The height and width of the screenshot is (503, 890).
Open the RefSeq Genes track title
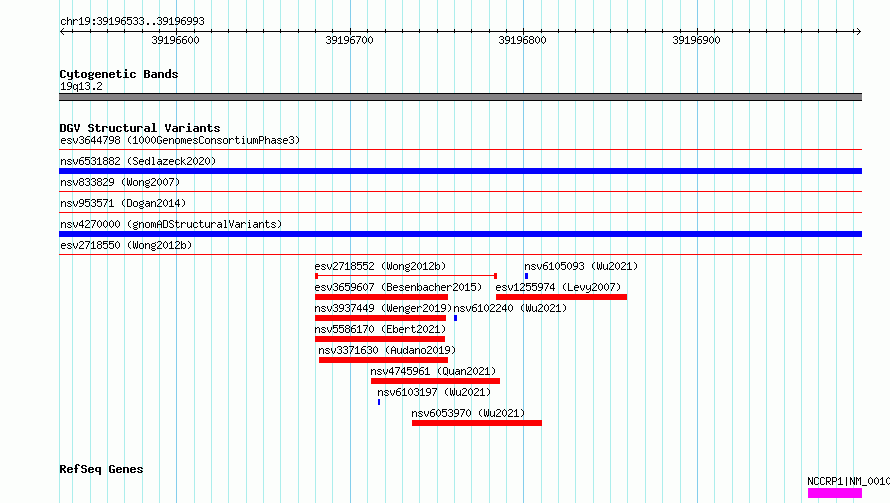pos(101,469)
